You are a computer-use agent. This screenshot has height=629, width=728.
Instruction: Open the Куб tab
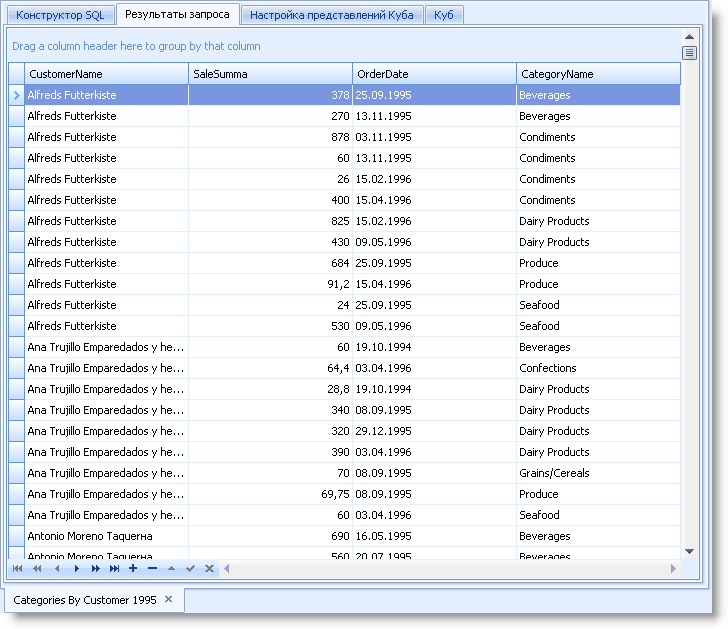pyautogui.click(x=443, y=15)
